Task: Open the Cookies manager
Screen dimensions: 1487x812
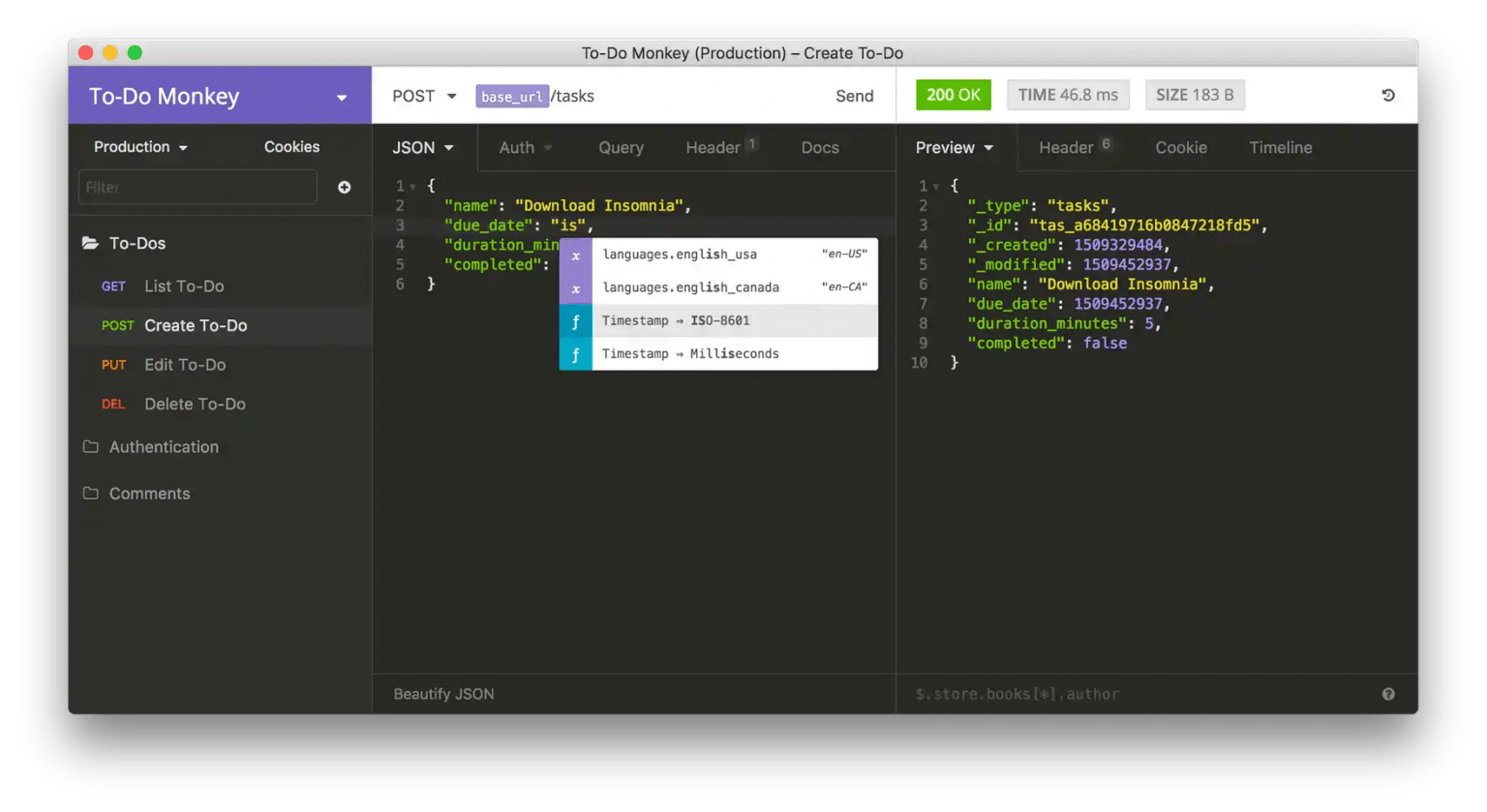Action: pos(291,146)
